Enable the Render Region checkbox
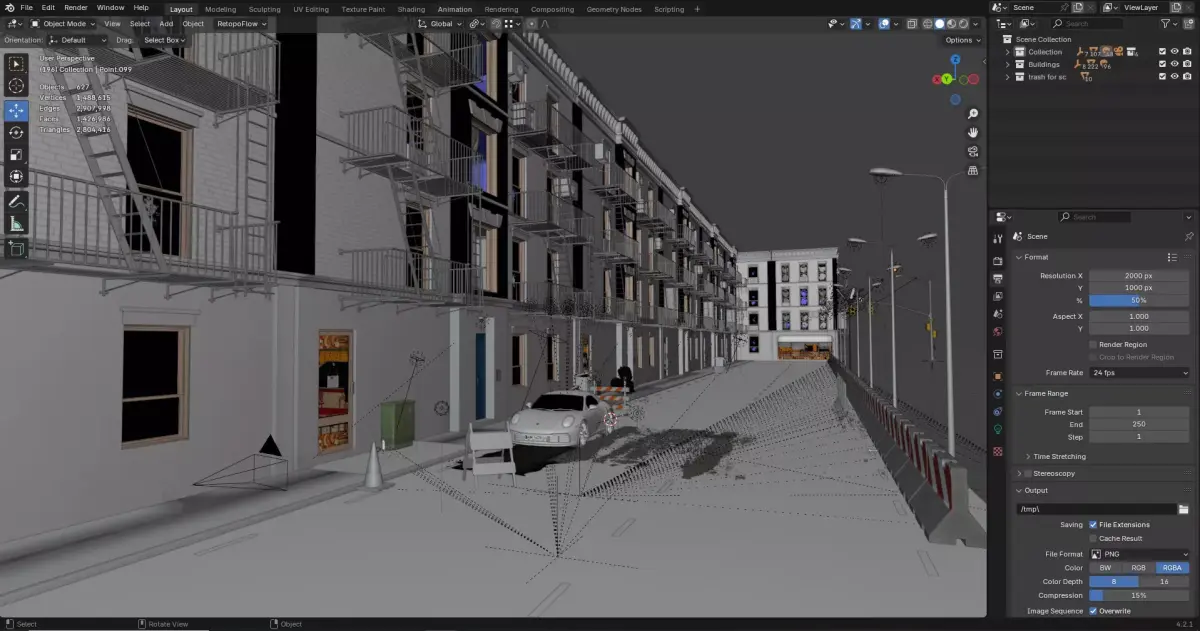The width and height of the screenshot is (1200, 631). (1093, 344)
